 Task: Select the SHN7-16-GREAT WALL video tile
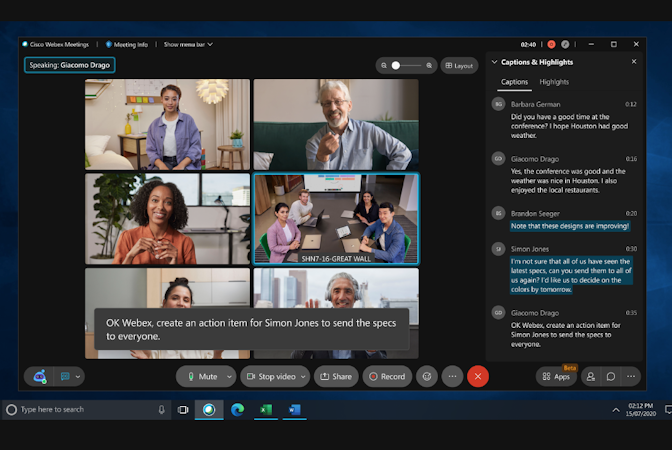tap(336, 219)
